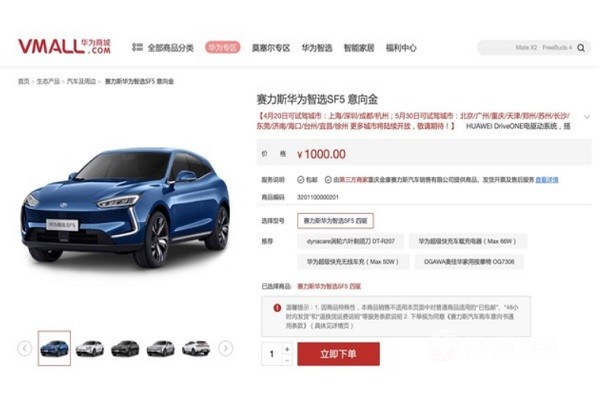
Task: Select the 赛力斯华为智选SF5 四驱 model option
Action: pos(335,221)
